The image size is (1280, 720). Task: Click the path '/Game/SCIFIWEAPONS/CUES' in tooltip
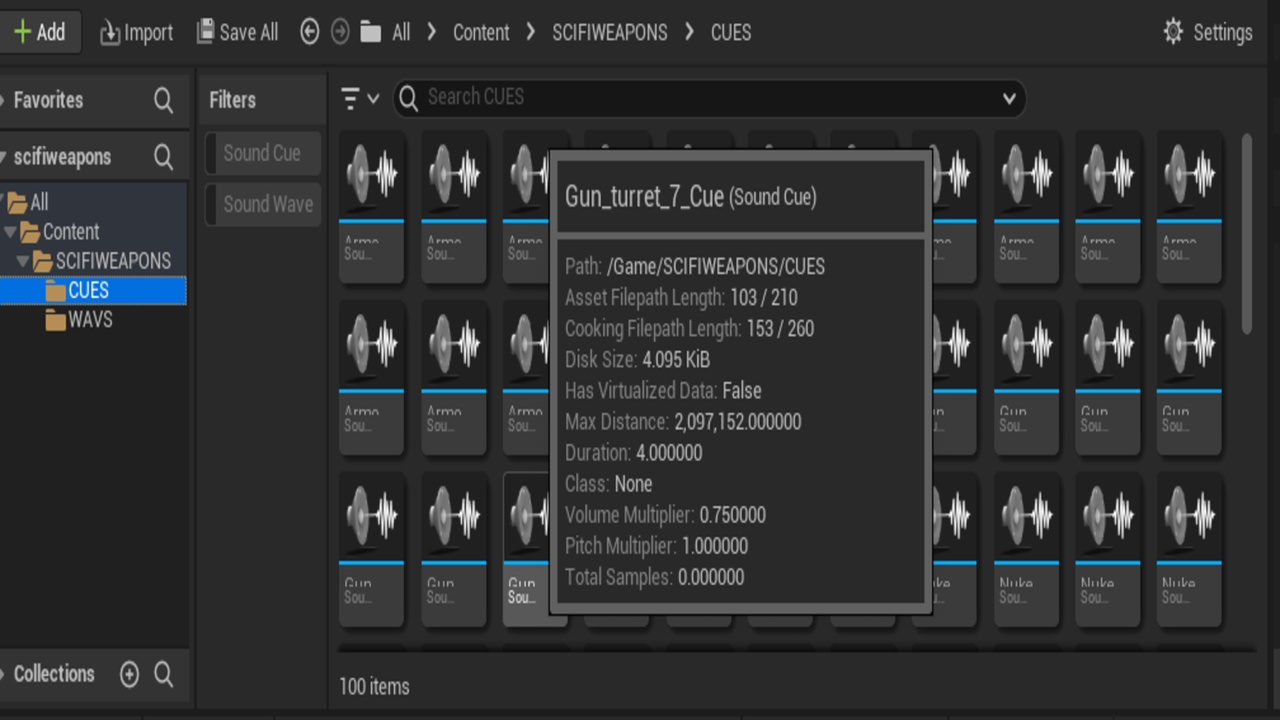(716, 267)
